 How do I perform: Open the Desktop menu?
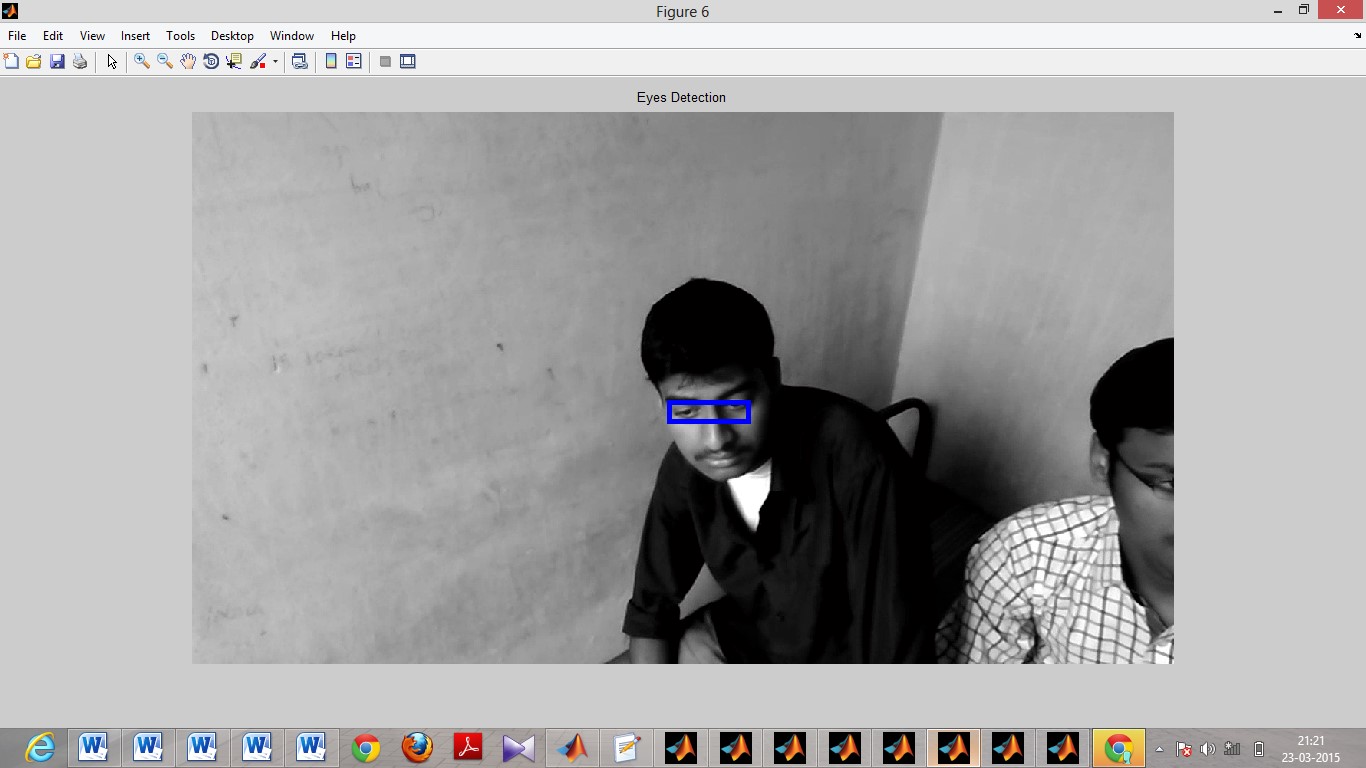pyautogui.click(x=232, y=36)
